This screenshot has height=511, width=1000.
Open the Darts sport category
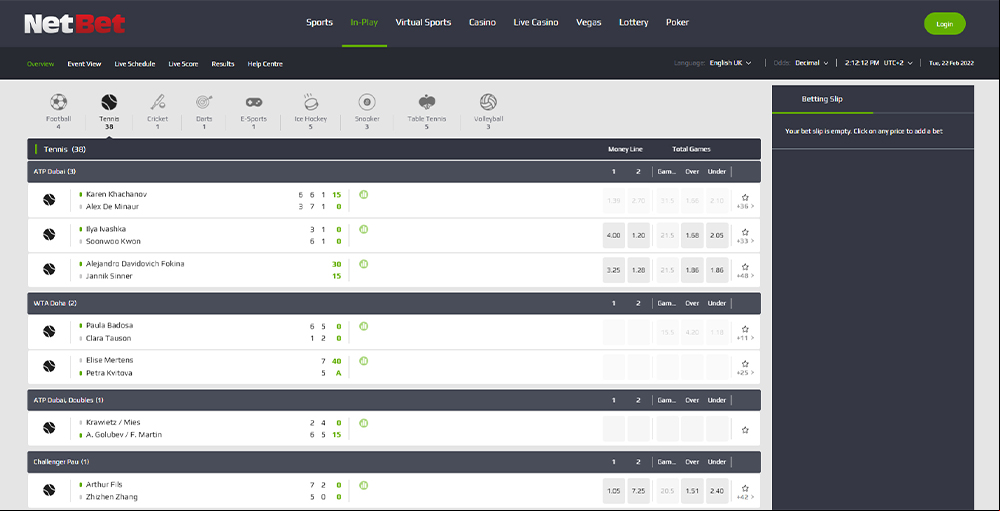click(x=204, y=102)
